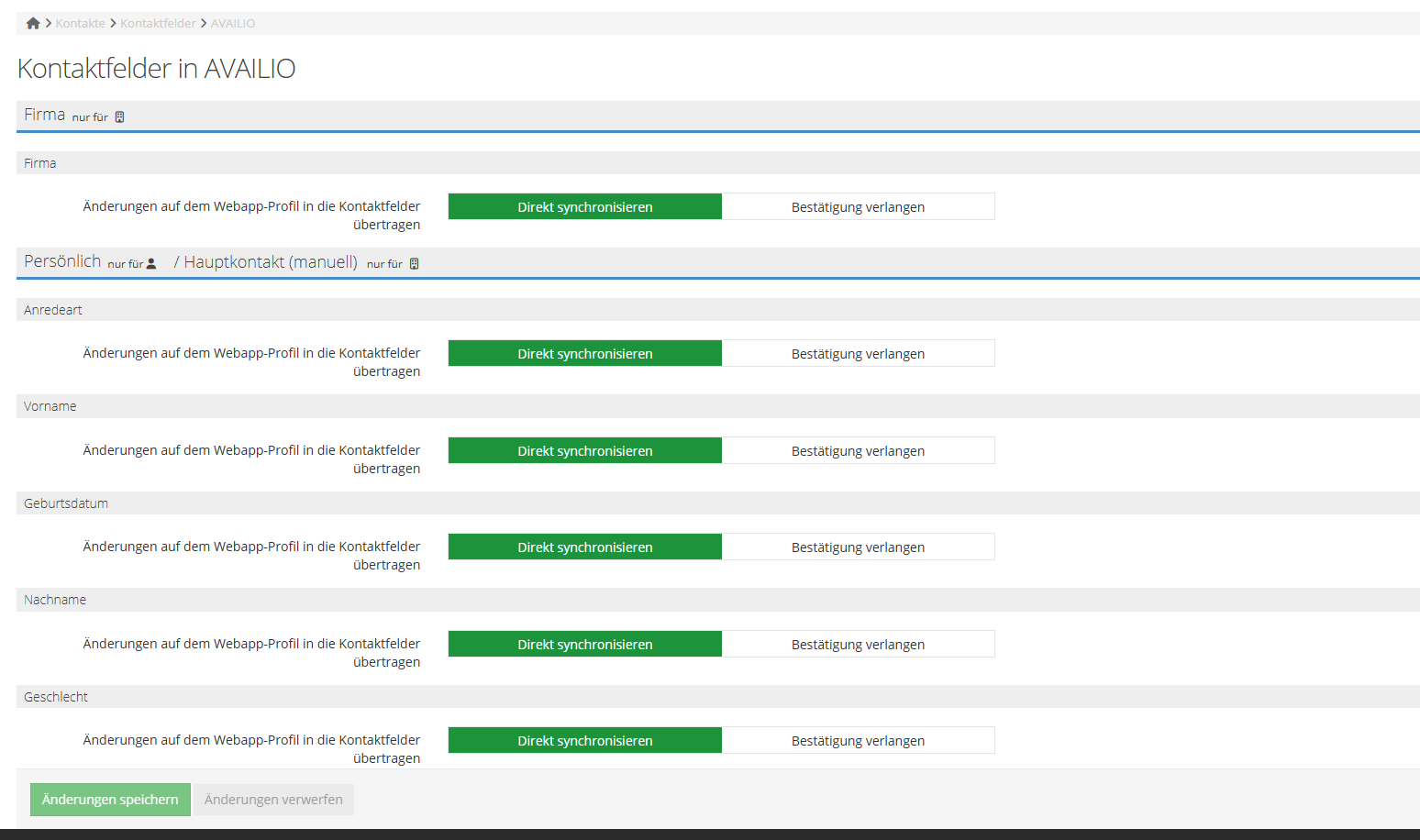Click the company icon next to Firma heading
This screenshot has width=1420, height=840.
pyautogui.click(x=119, y=116)
